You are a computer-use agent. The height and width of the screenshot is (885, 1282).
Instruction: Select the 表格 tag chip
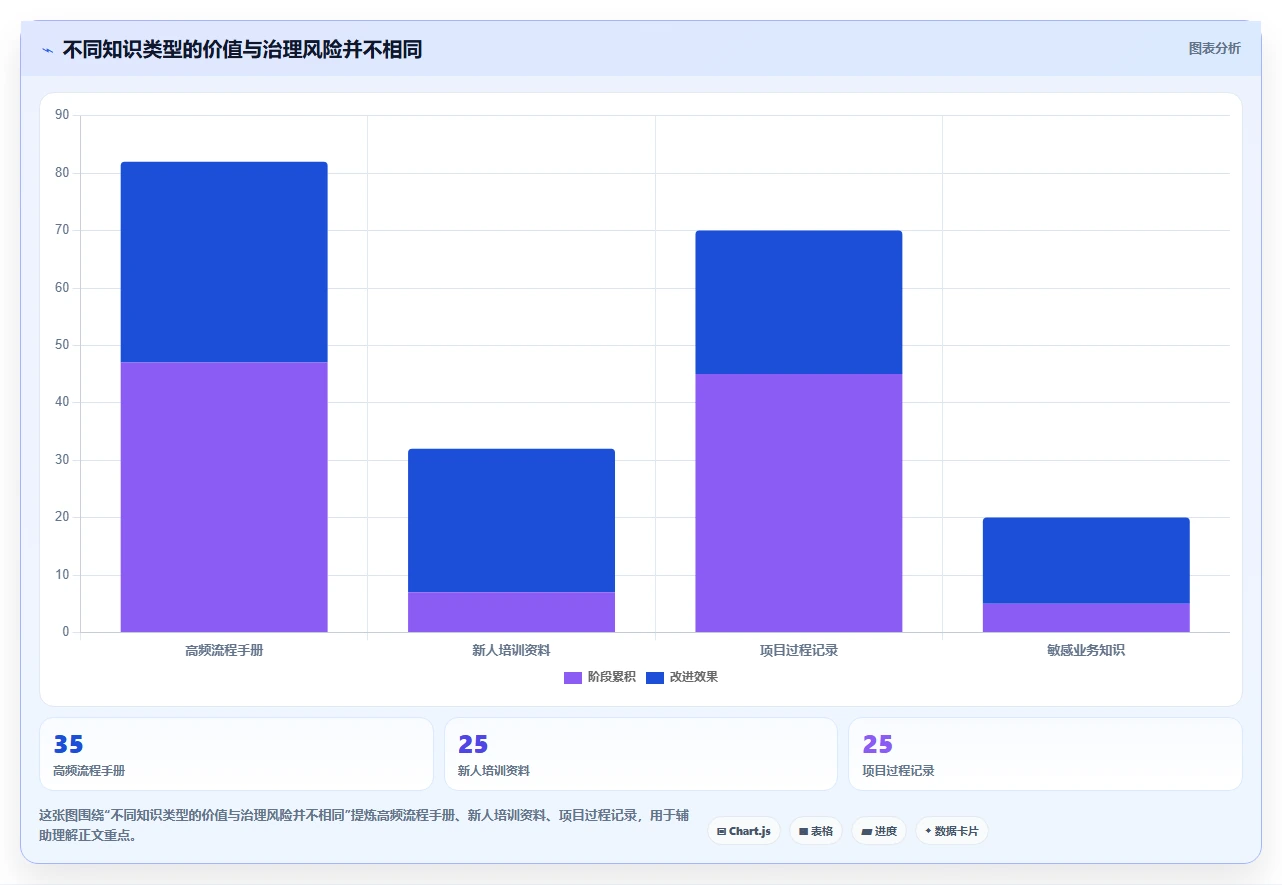coord(816,831)
